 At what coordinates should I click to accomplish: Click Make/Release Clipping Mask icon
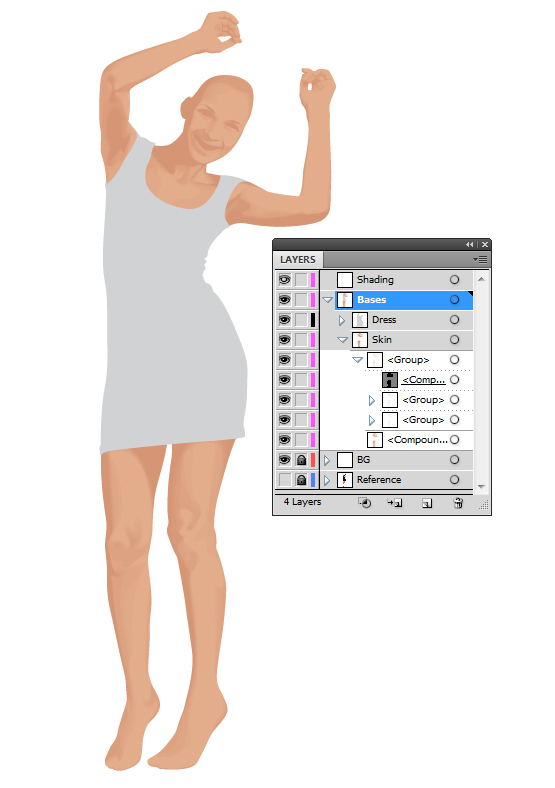pyautogui.click(x=364, y=502)
